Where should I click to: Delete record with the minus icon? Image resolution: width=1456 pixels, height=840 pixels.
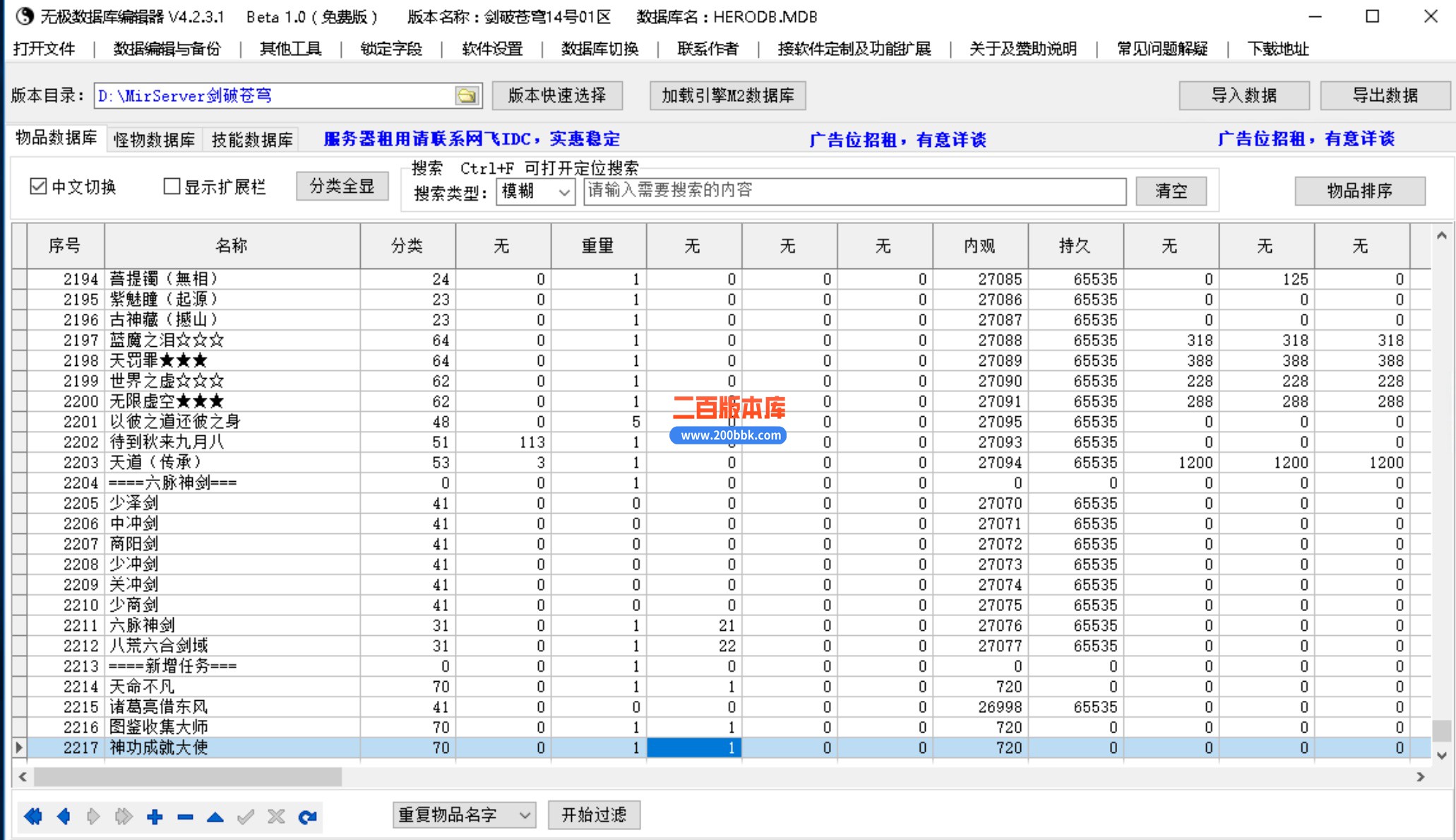(185, 817)
